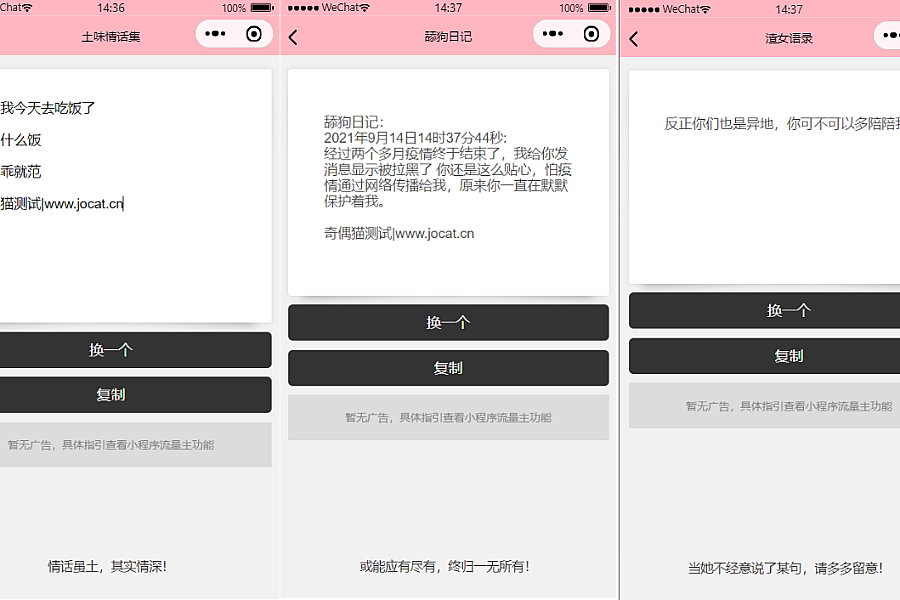Screen dimensions: 900x600
Task: Open the three-dot menu in 舔狗日记 header
Action: click(553, 34)
